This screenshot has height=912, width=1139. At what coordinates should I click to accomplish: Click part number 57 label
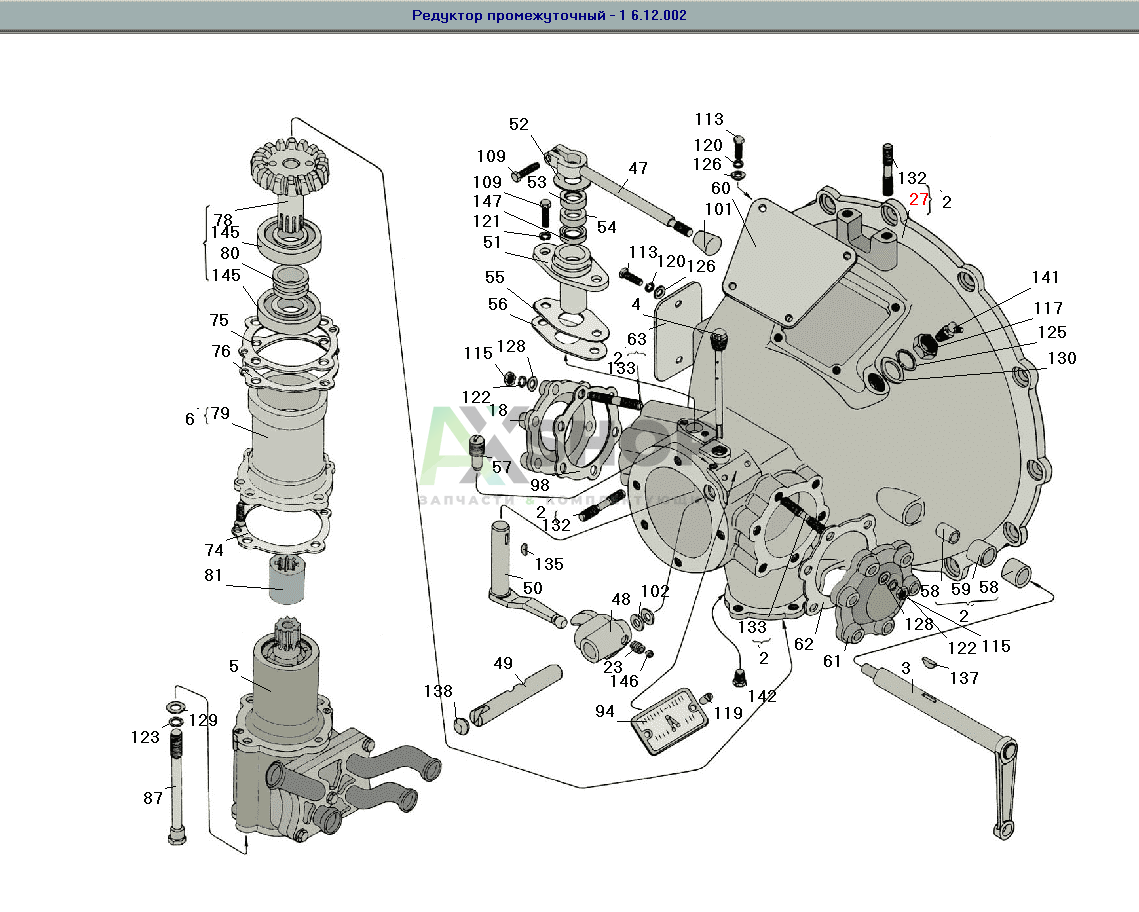(x=501, y=467)
